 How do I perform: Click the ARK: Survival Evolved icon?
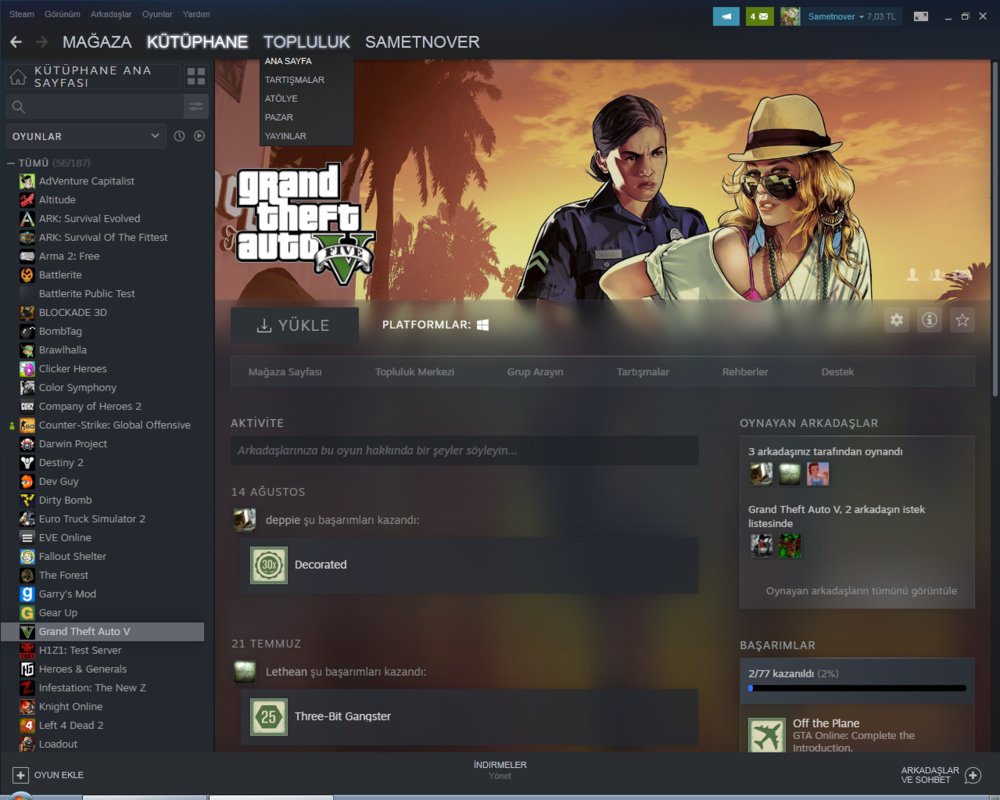coord(27,219)
